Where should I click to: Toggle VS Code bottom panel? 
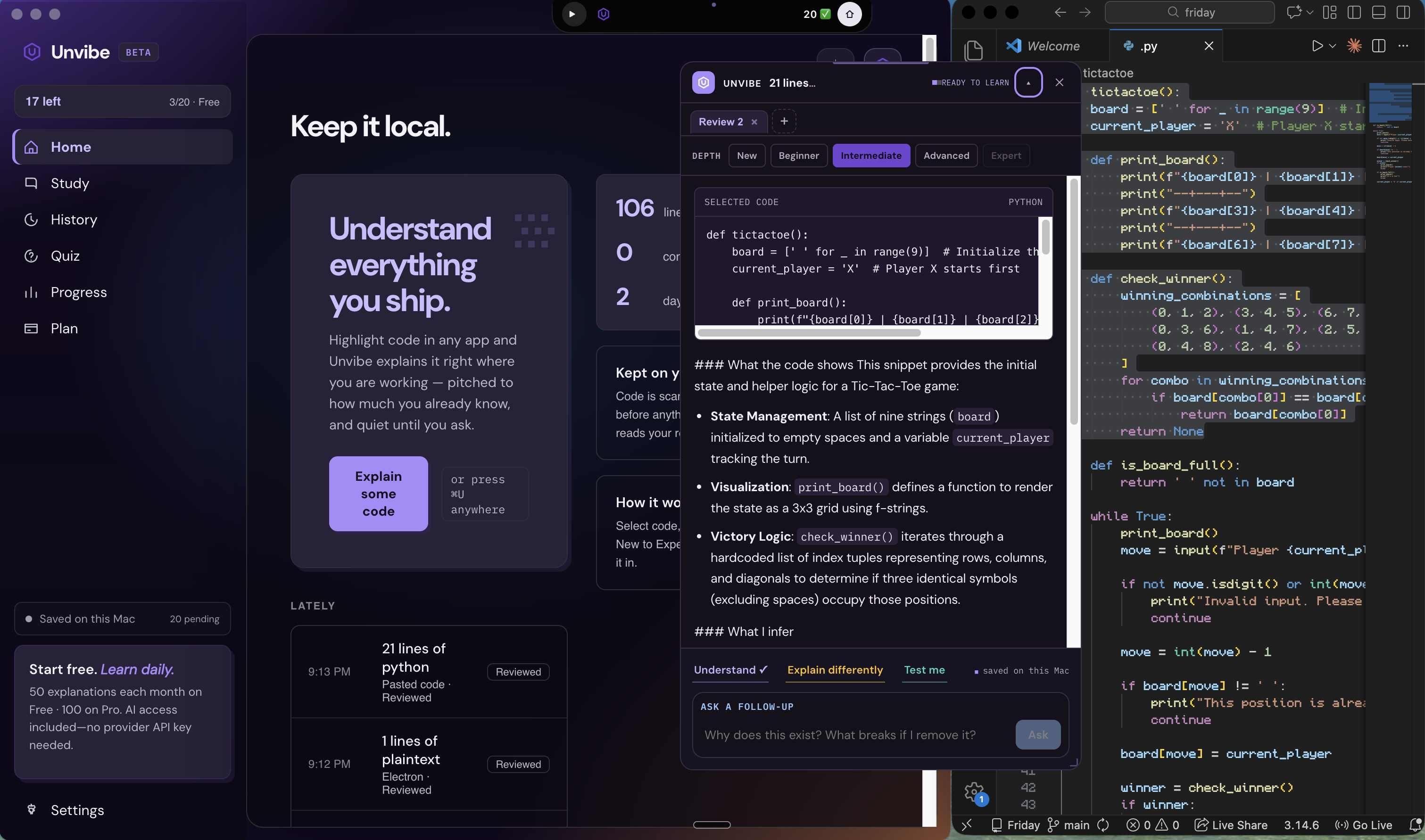pyautogui.click(x=1379, y=12)
